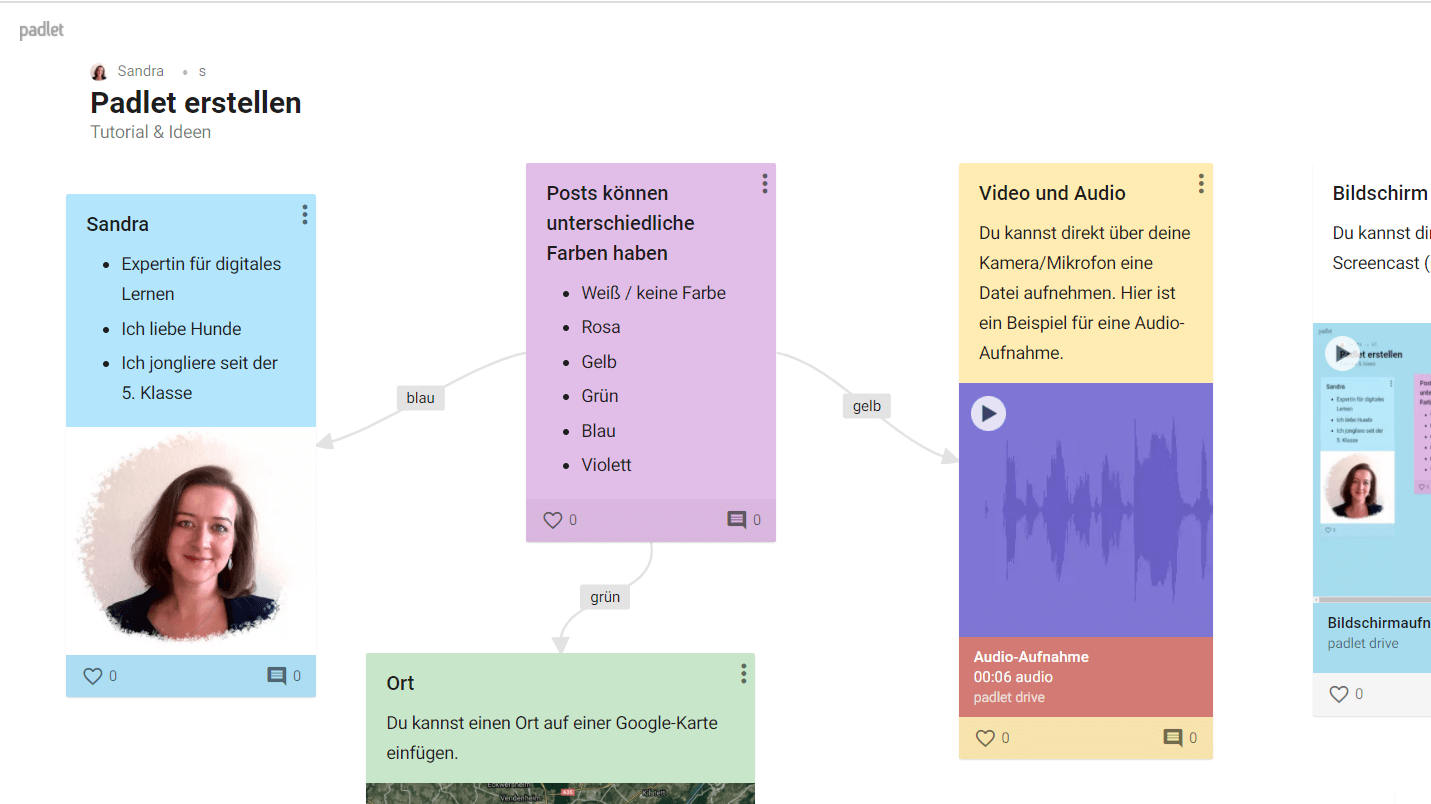1431x804 pixels.
Task: Click the gelb connector label
Action: (867, 406)
